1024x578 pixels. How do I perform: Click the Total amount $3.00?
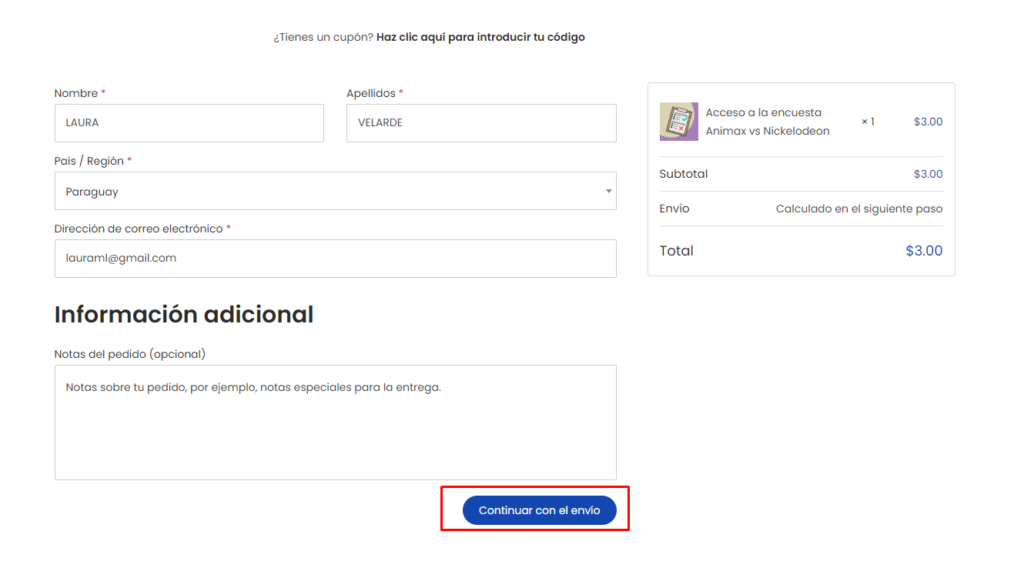click(923, 251)
